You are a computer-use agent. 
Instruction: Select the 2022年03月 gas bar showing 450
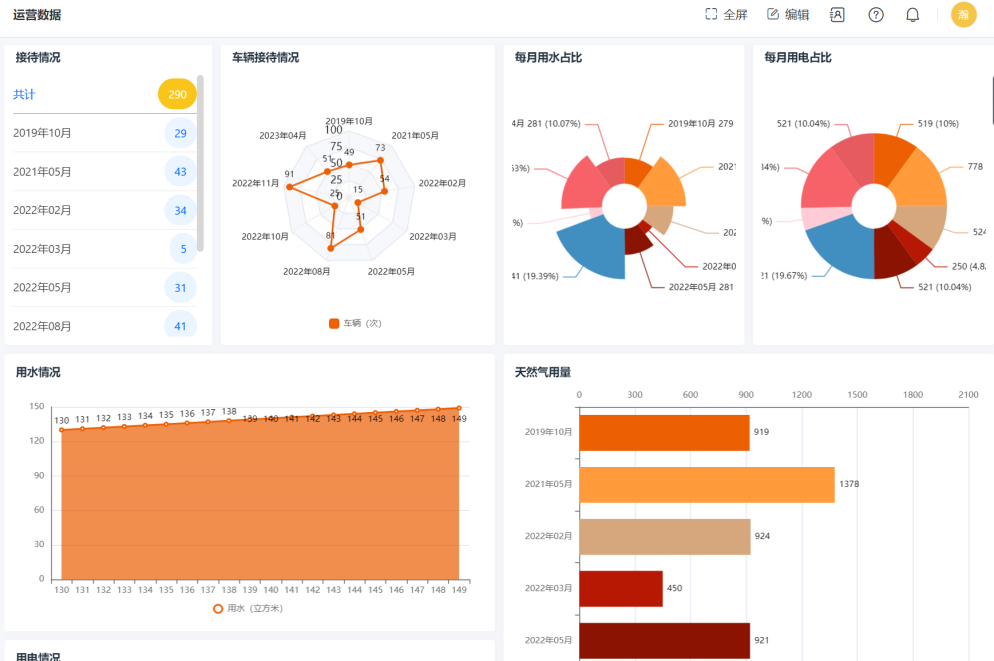(x=620, y=588)
